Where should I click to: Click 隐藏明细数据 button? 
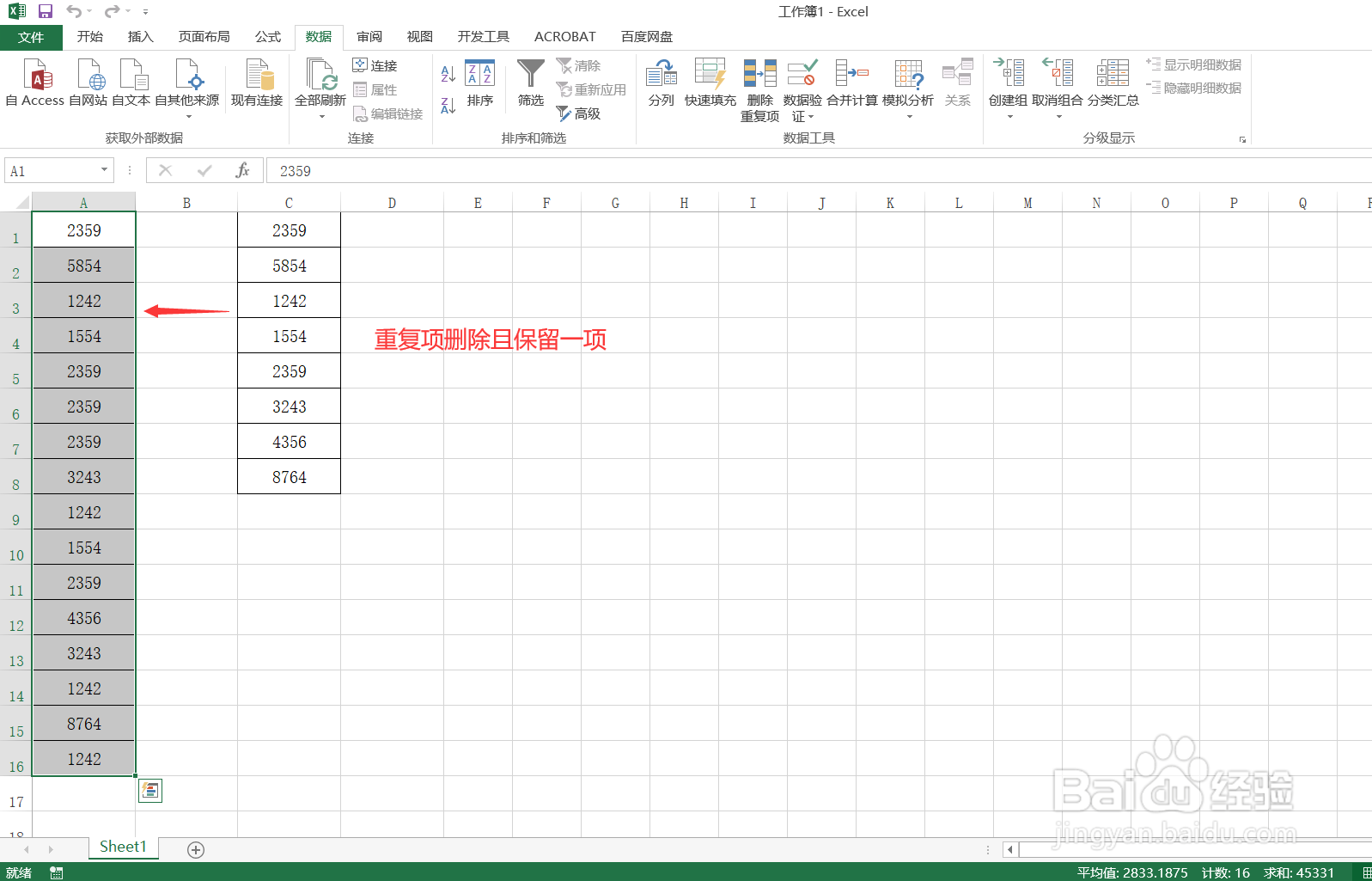[x=1194, y=88]
